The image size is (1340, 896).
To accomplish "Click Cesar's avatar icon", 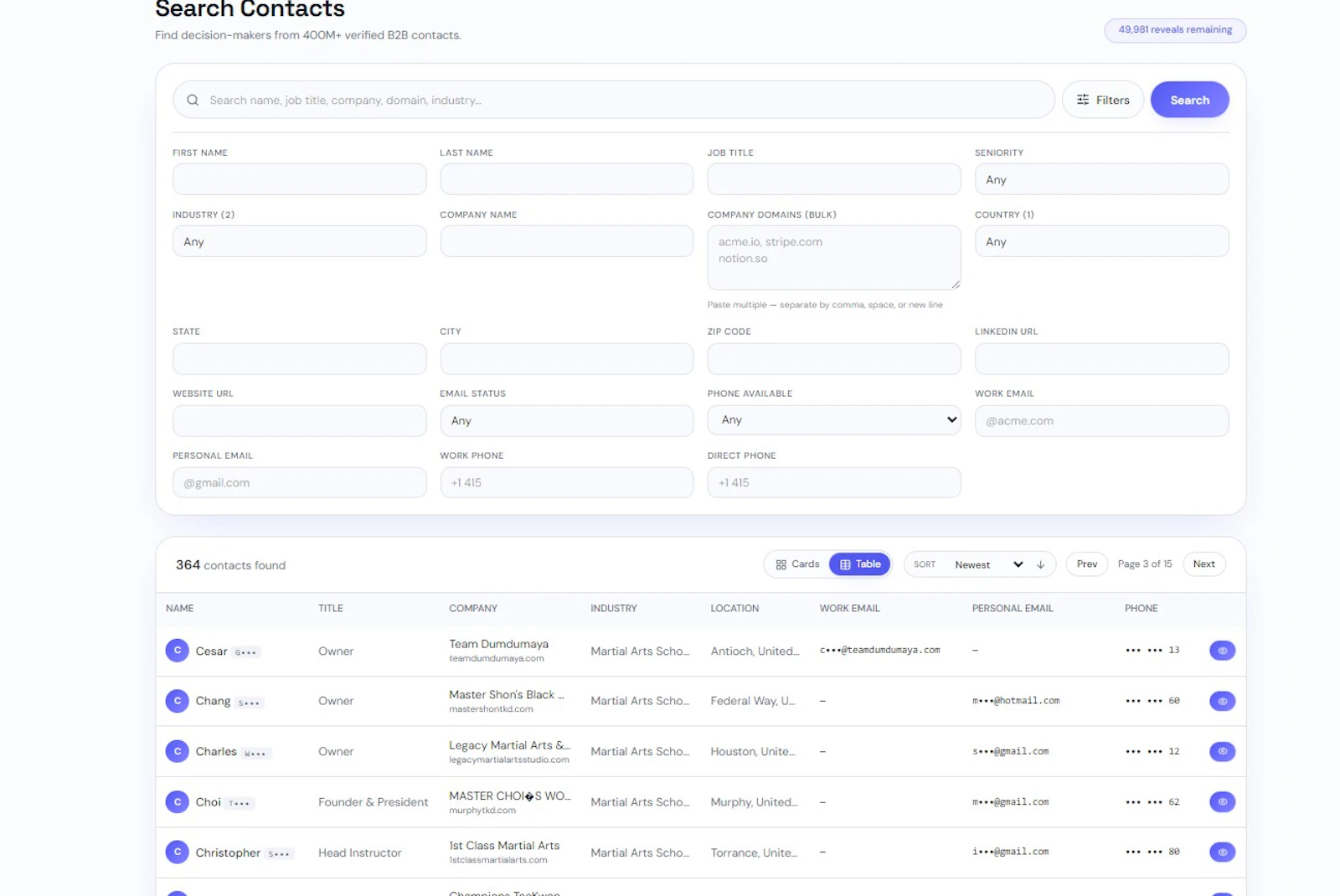I will (177, 651).
